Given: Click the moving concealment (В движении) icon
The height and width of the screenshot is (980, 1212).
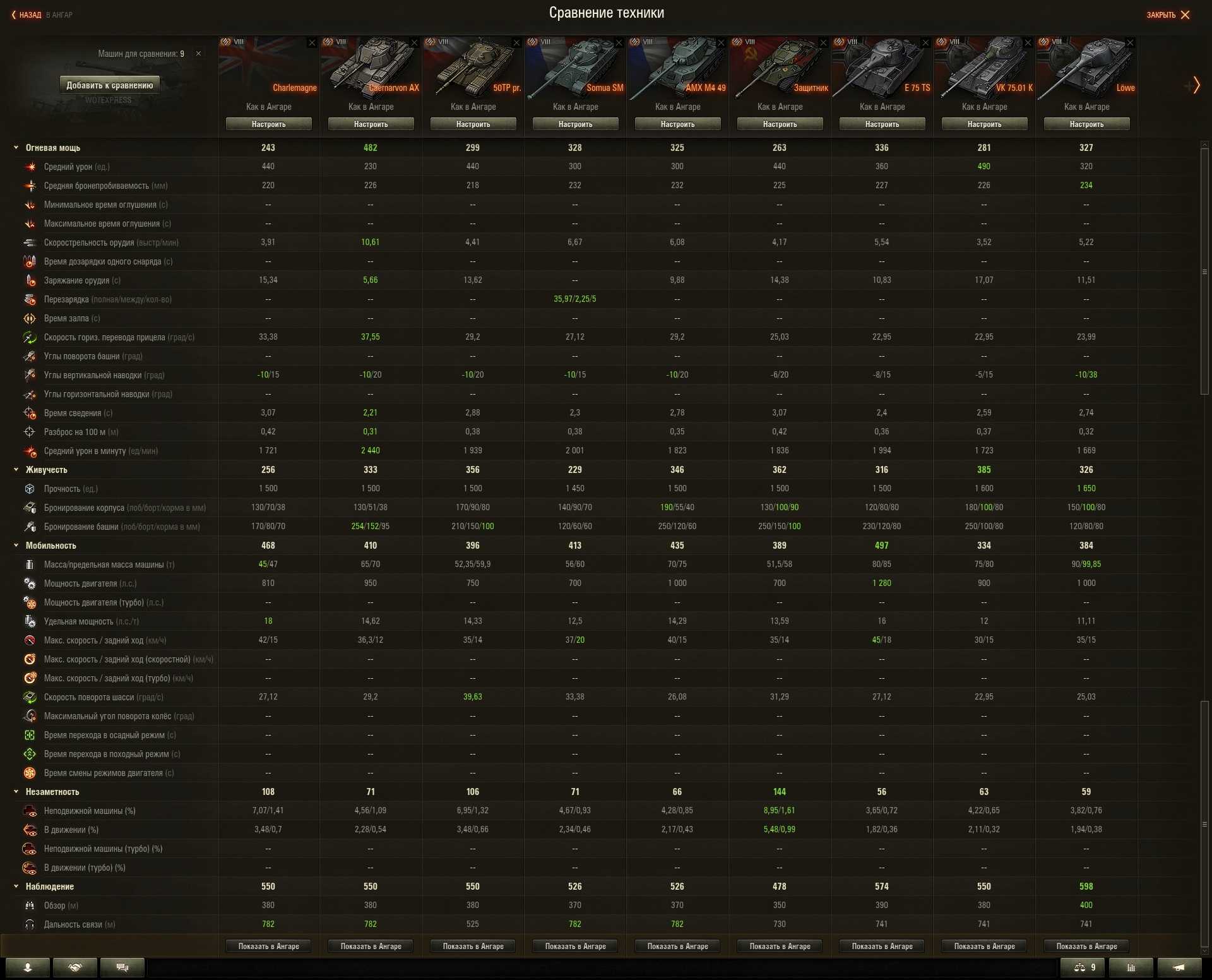Looking at the screenshot, I should pos(30,830).
